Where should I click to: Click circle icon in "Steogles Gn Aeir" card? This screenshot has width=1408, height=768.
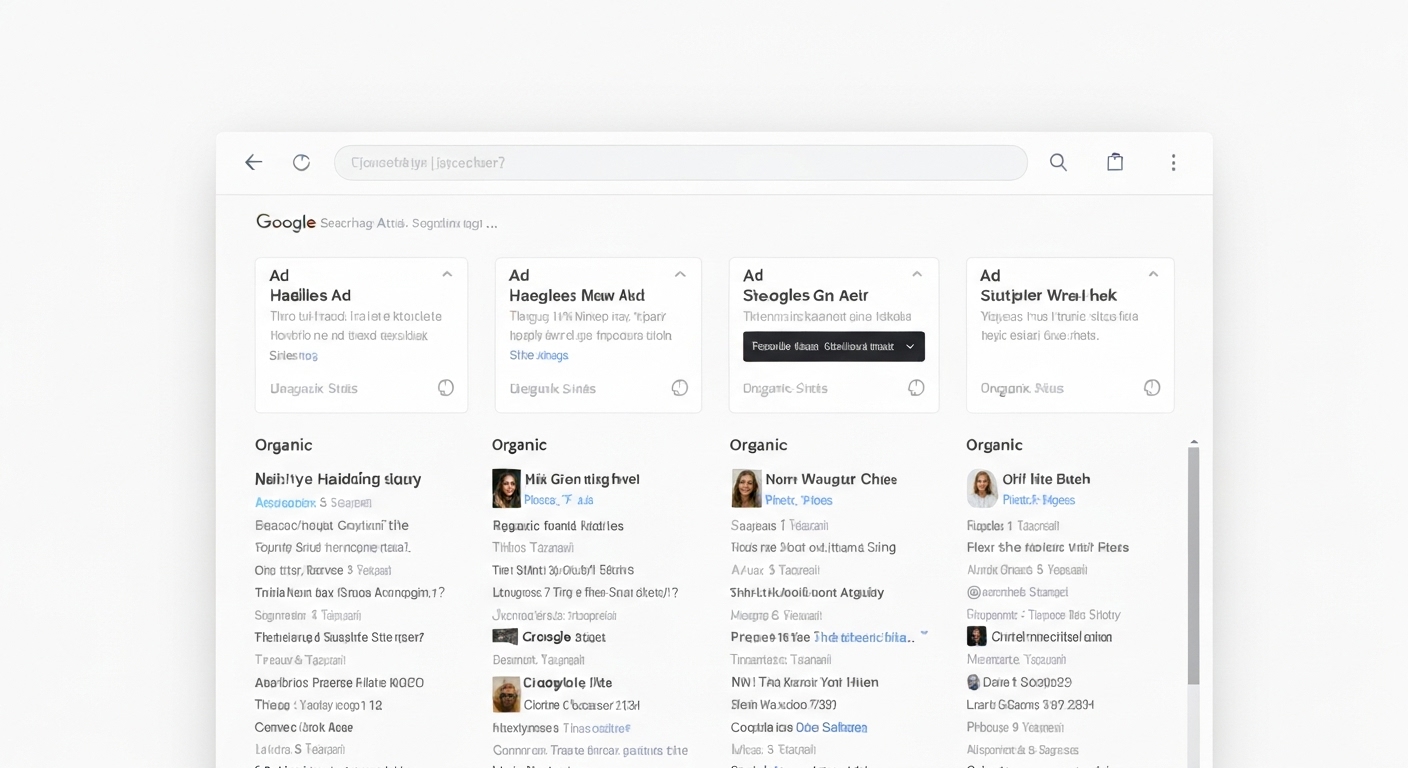coord(916,388)
